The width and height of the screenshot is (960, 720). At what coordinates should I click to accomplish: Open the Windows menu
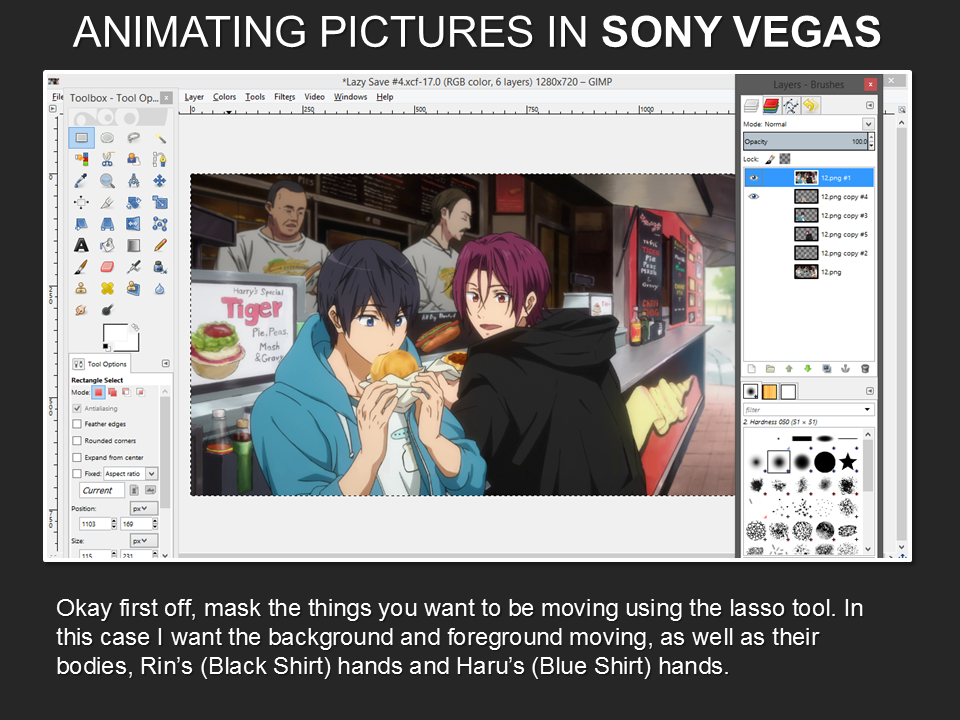click(350, 97)
